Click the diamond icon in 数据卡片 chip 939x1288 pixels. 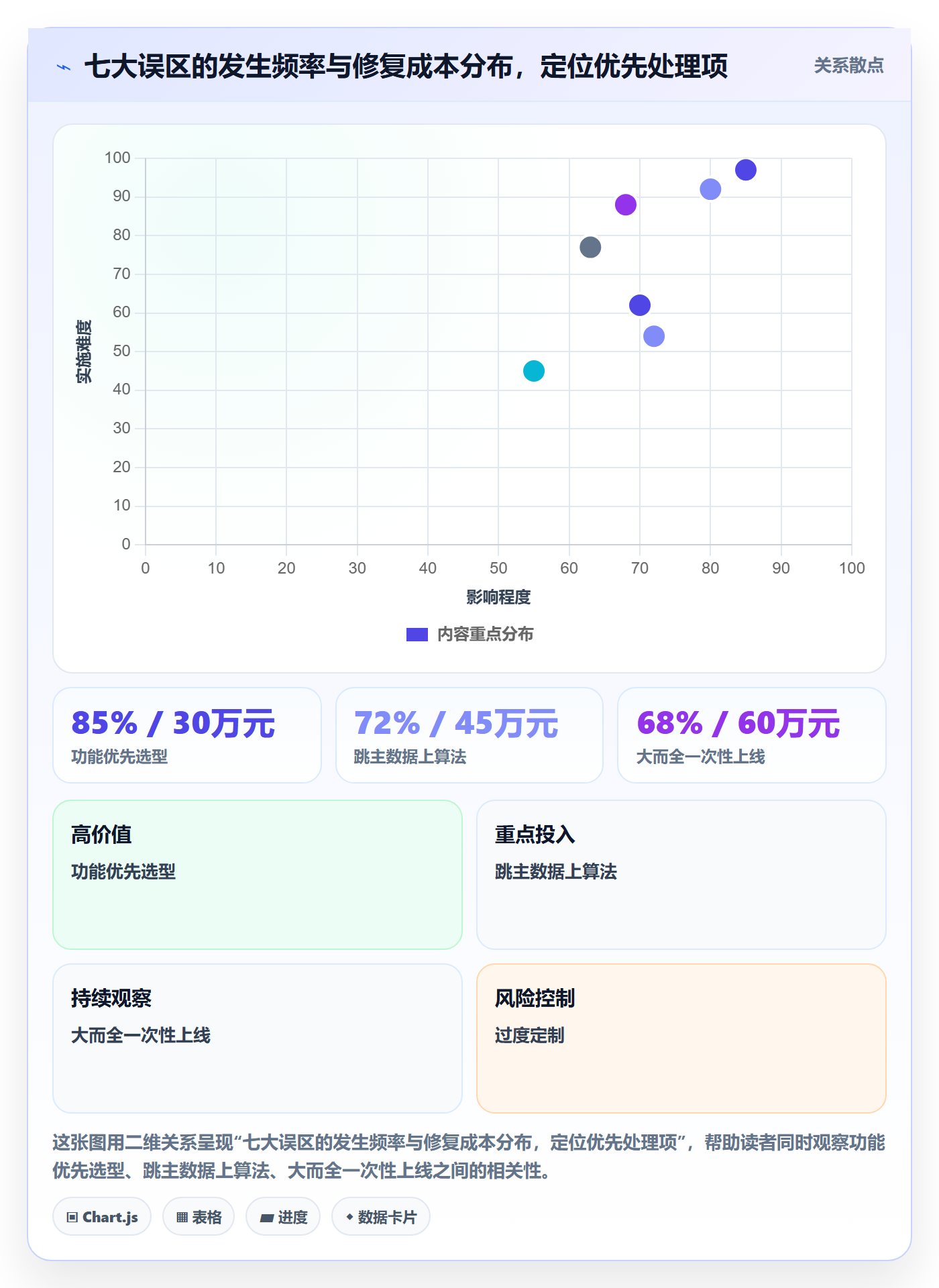pos(349,1216)
